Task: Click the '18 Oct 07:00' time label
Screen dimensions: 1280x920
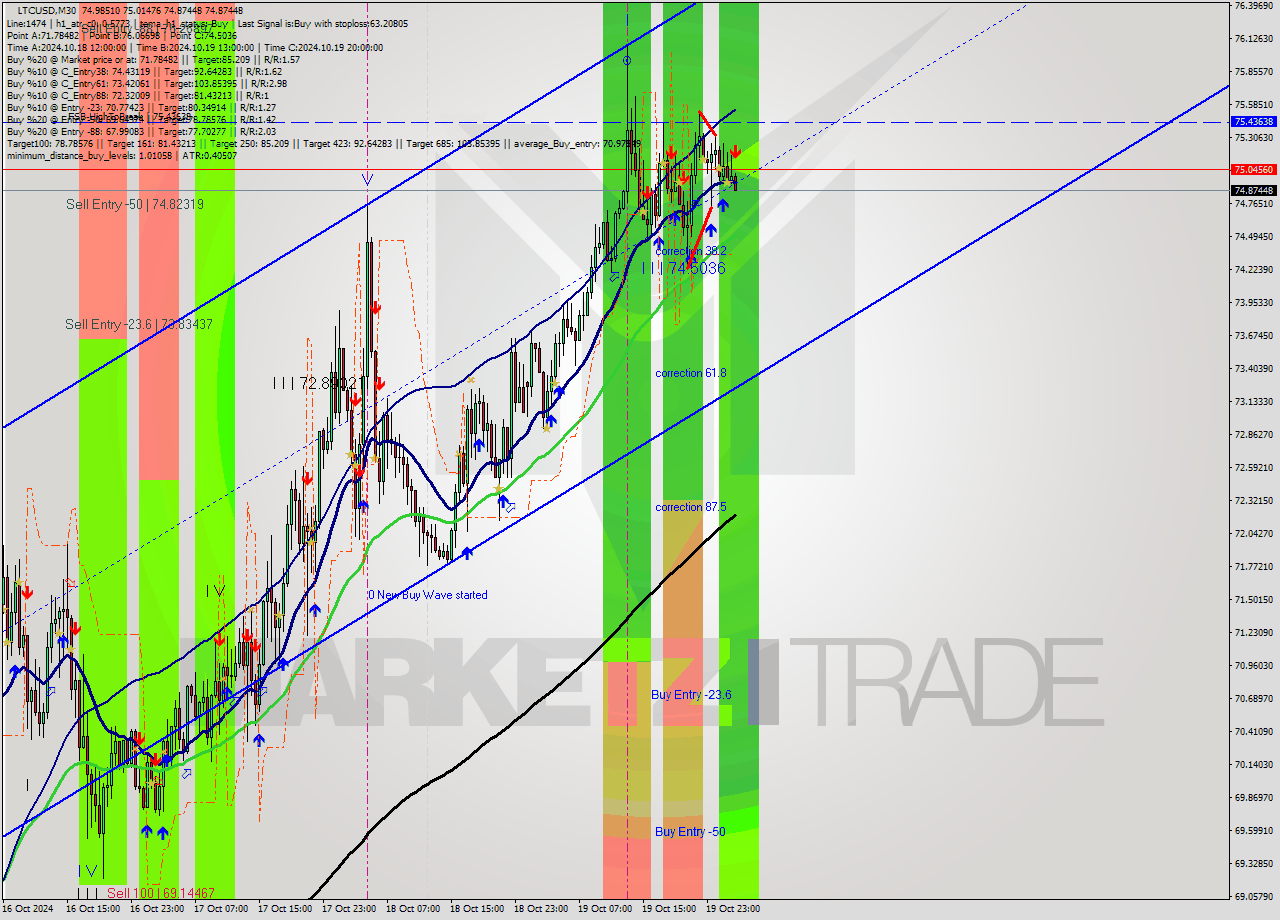Action: (413, 909)
